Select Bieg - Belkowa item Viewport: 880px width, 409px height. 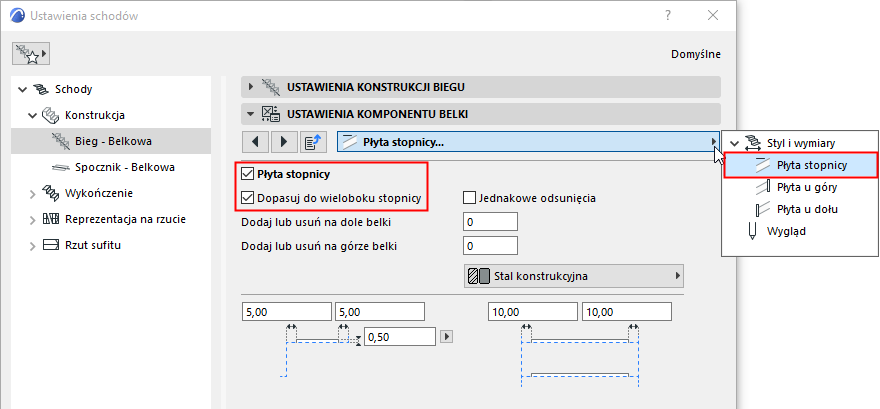(113, 141)
